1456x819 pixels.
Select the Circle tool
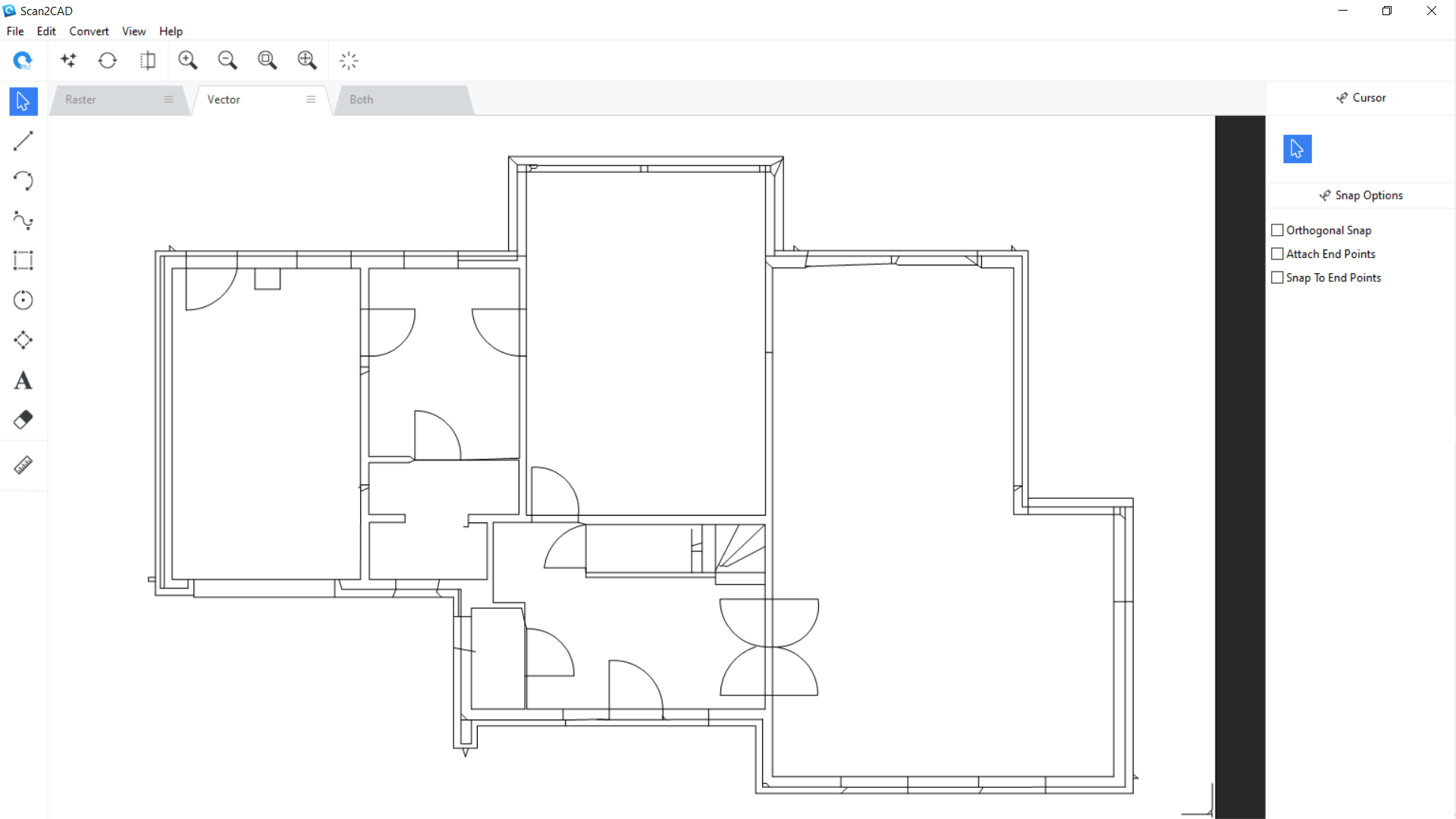[23, 300]
